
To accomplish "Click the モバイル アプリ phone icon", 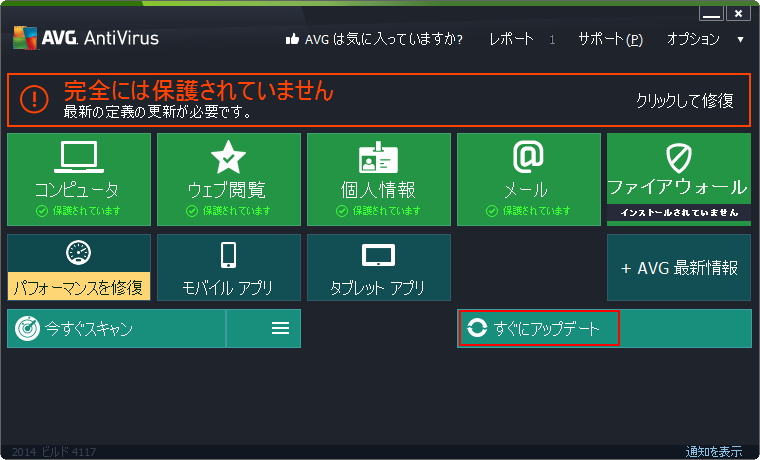I will tap(228, 255).
